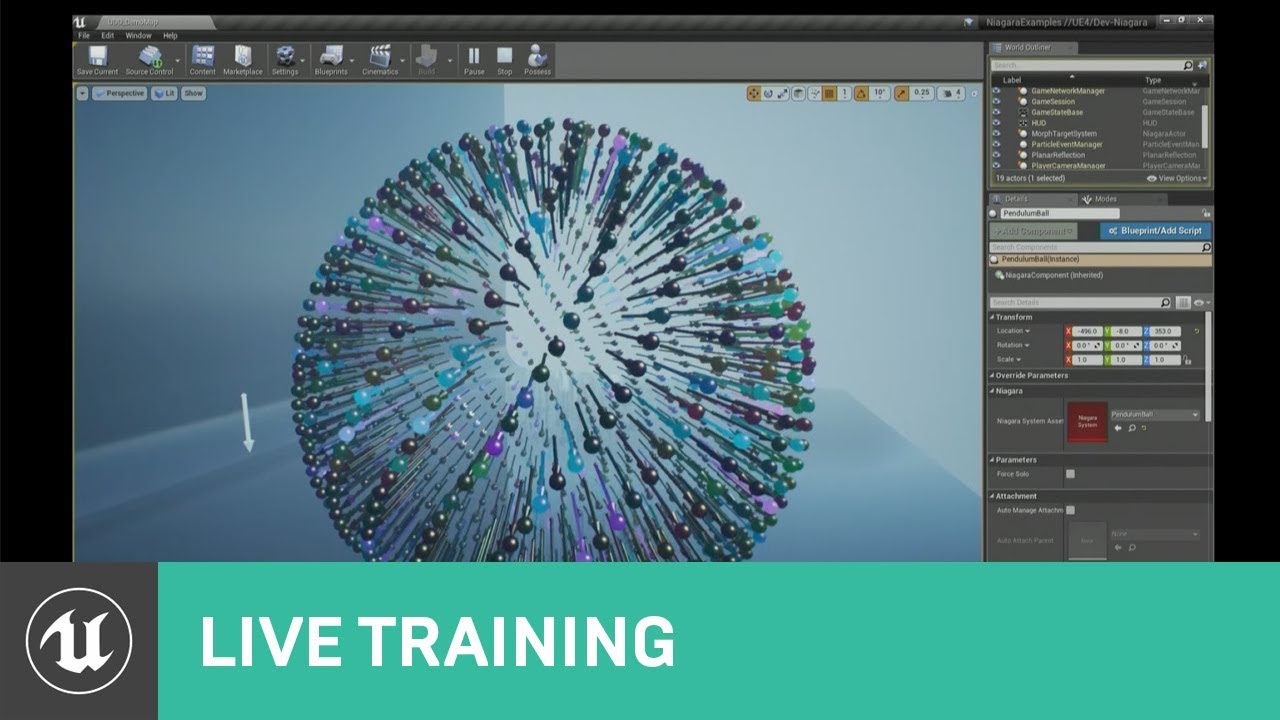The height and width of the screenshot is (720, 1280).
Task: Click the lock icon in the Details panel
Action: 1208,213
